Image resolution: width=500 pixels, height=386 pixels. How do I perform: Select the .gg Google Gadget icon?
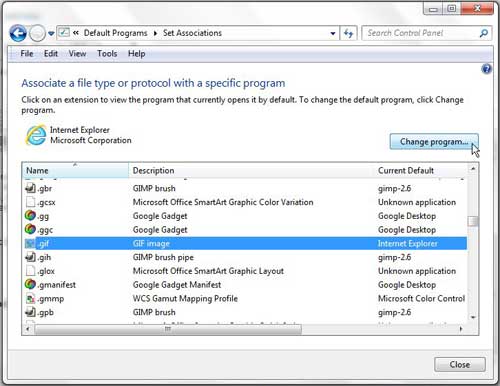tap(30, 215)
